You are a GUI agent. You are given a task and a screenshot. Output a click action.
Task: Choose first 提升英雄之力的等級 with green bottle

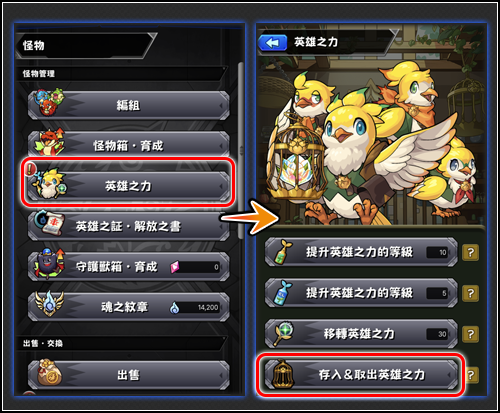pos(361,252)
